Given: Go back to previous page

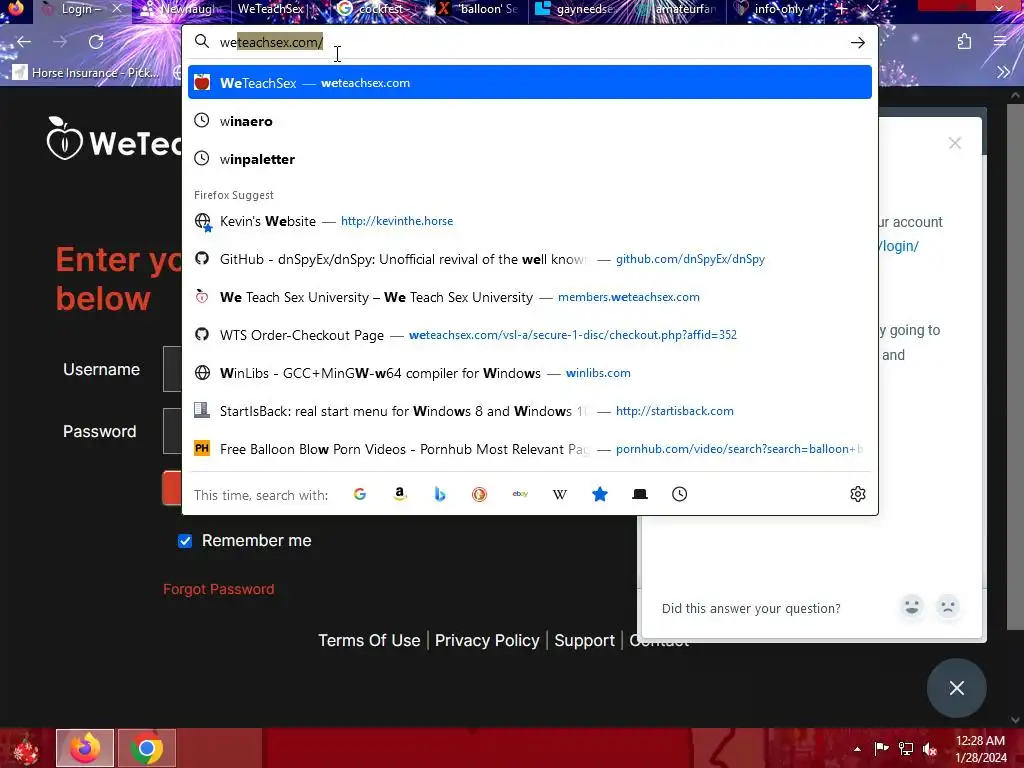Looking at the screenshot, I should (24, 42).
